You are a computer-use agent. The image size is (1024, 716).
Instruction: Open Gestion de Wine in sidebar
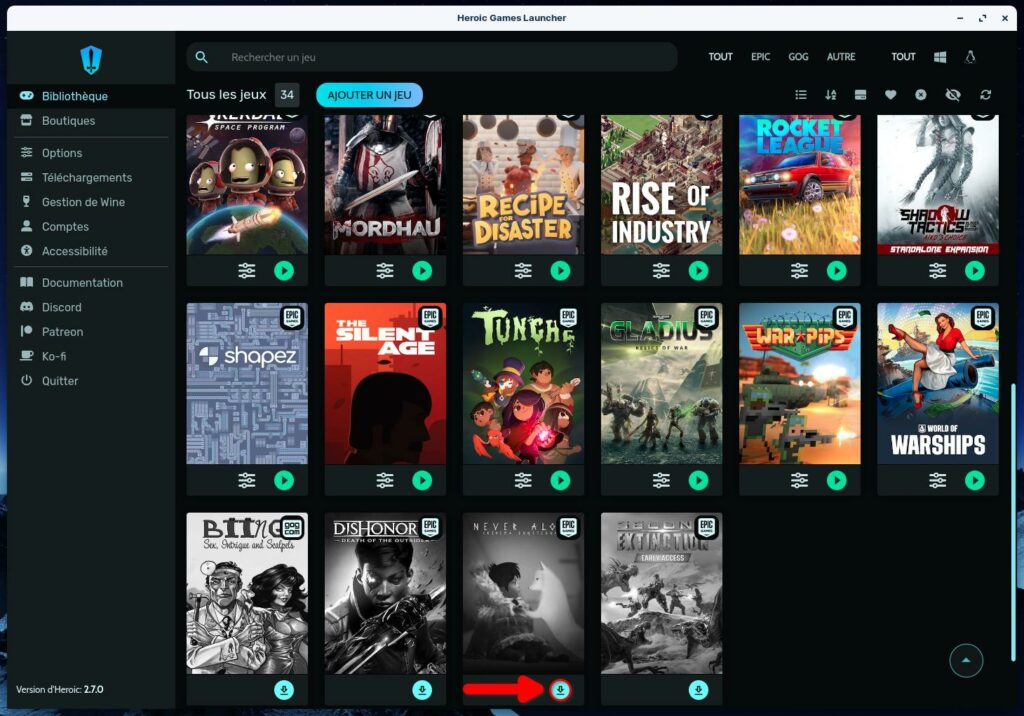[x=83, y=202]
